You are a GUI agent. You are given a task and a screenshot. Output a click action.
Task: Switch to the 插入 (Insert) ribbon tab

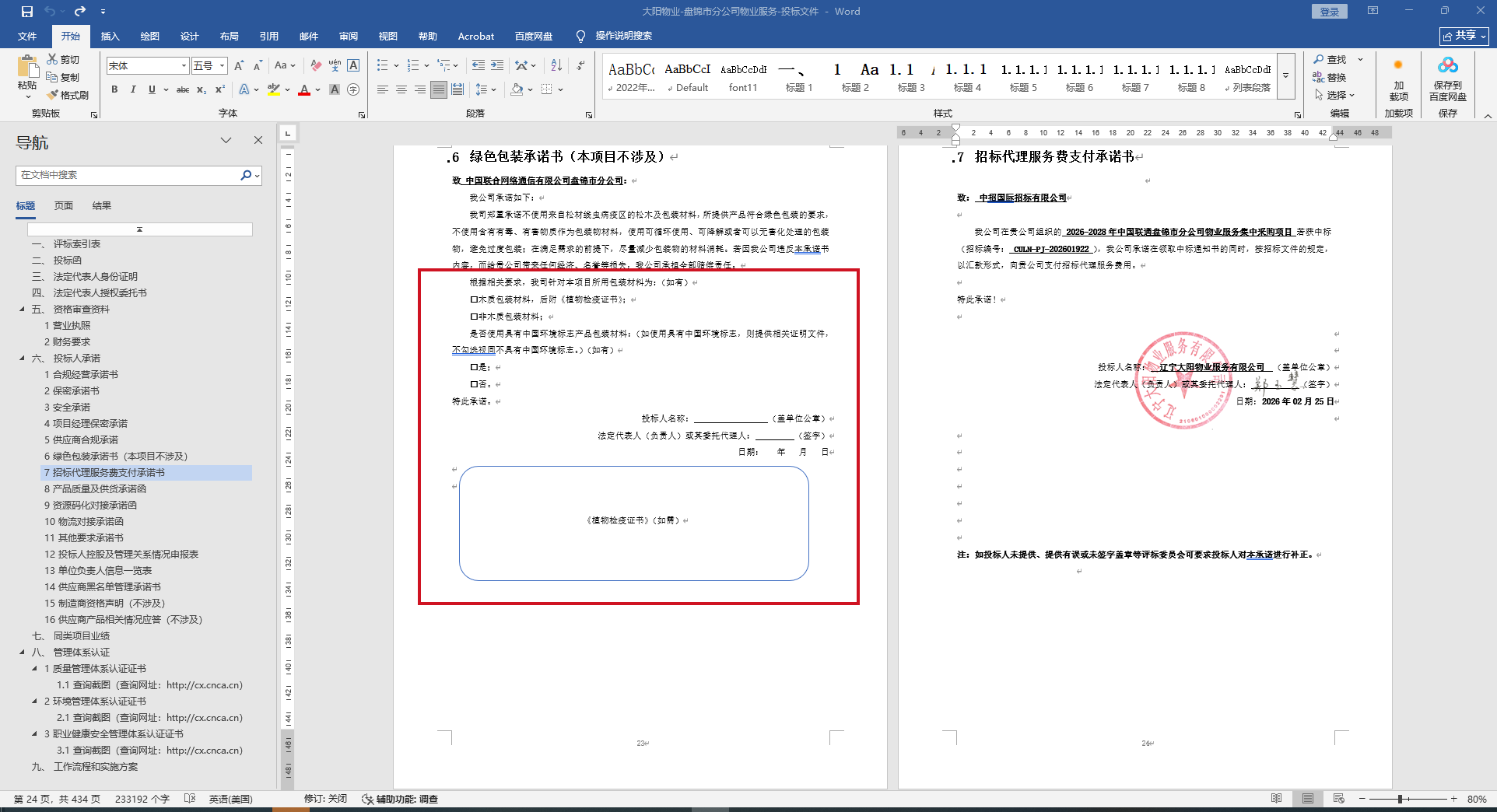pyautogui.click(x=110, y=37)
